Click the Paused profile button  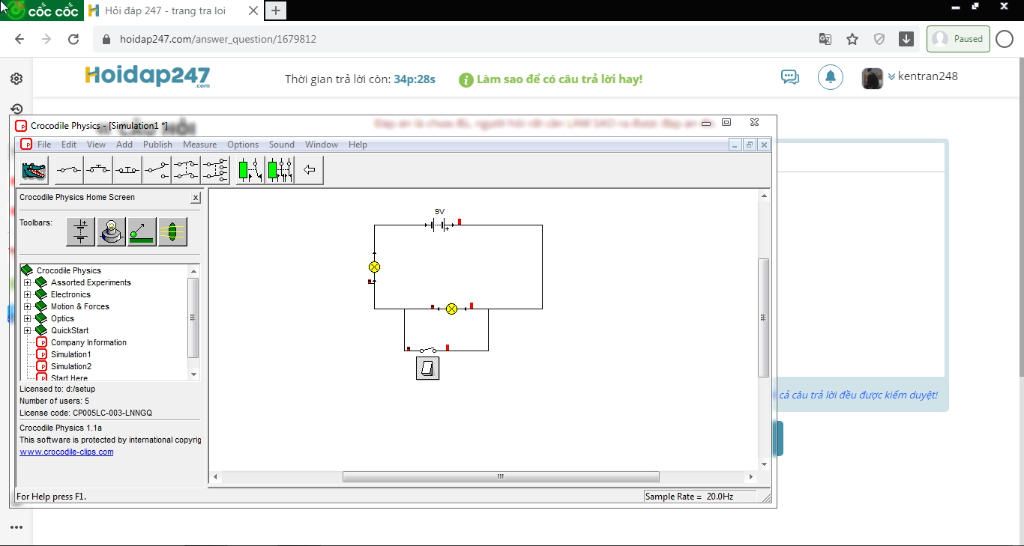[958, 39]
